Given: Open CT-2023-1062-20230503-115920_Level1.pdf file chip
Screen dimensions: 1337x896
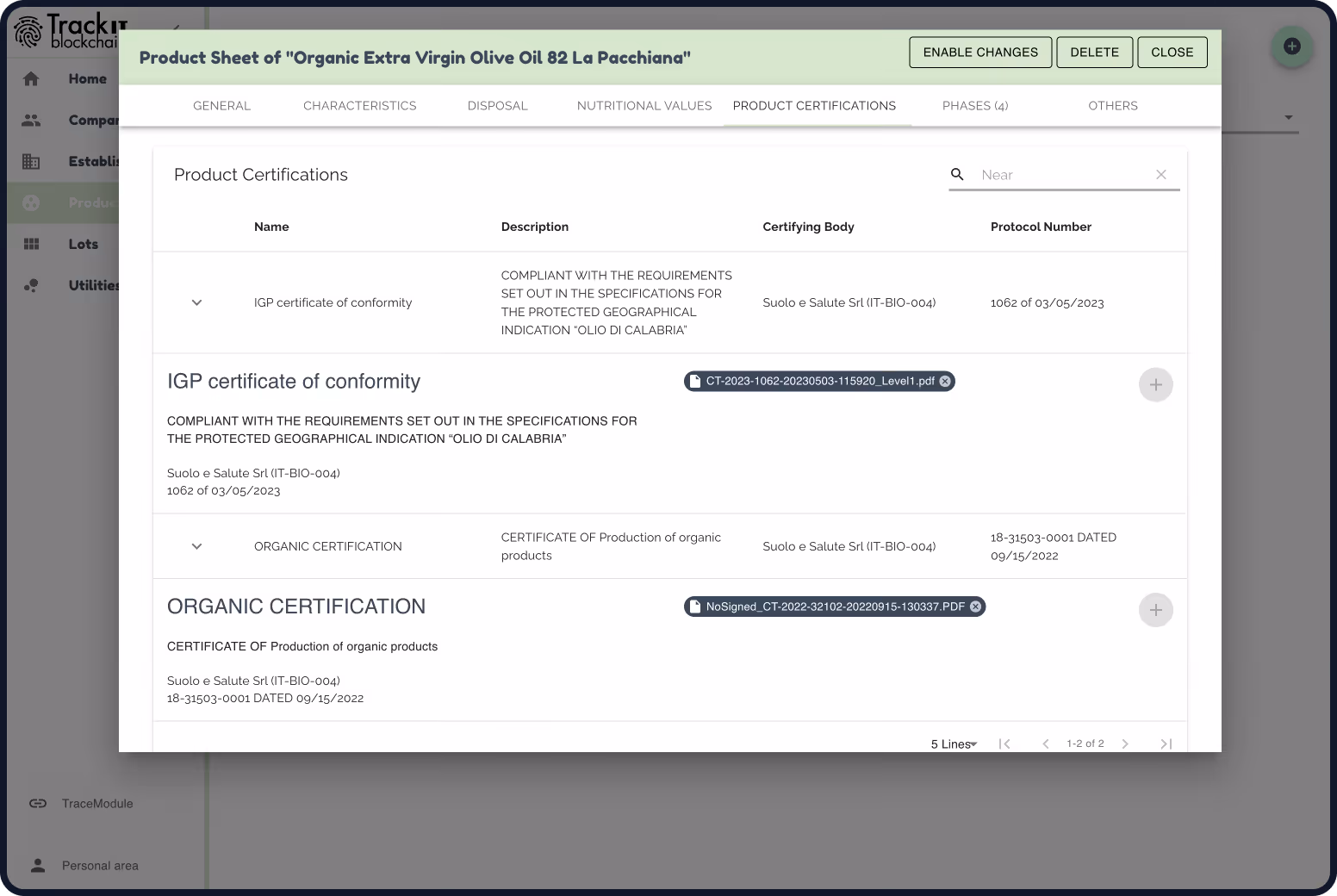Looking at the screenshot, I should 819,381.
